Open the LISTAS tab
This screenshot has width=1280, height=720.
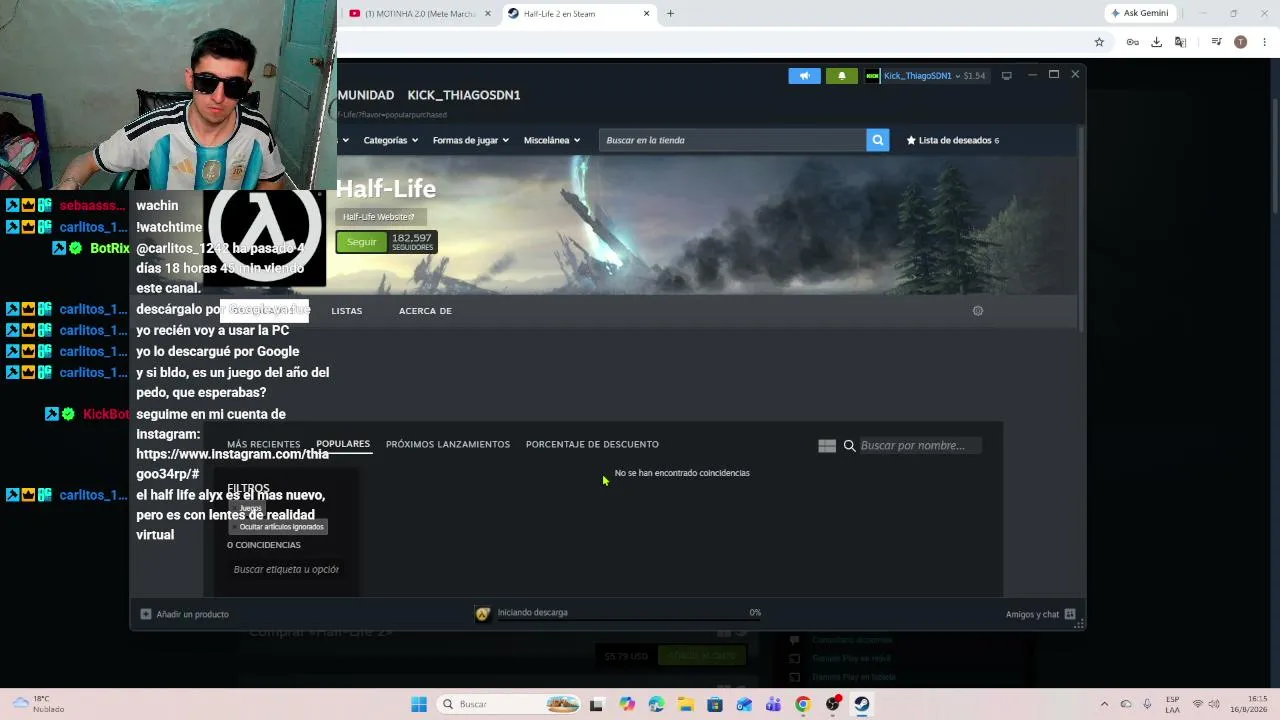pyautogui.click(x=347, y=311)
